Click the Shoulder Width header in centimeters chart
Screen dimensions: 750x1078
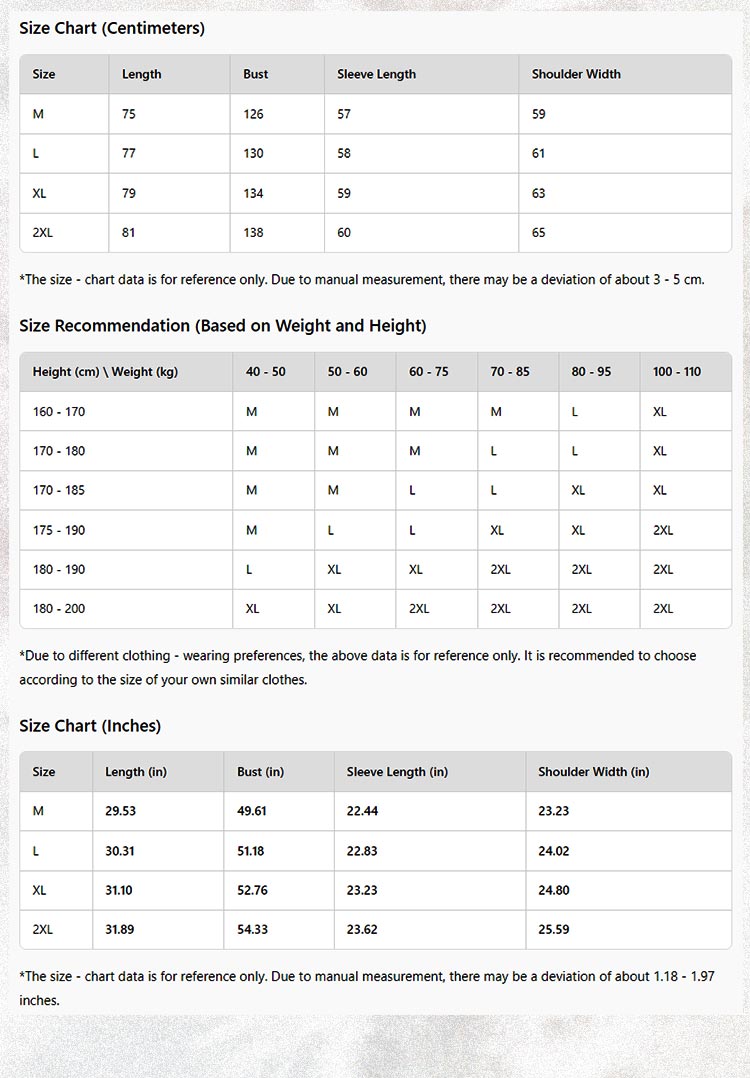(576, 74)
